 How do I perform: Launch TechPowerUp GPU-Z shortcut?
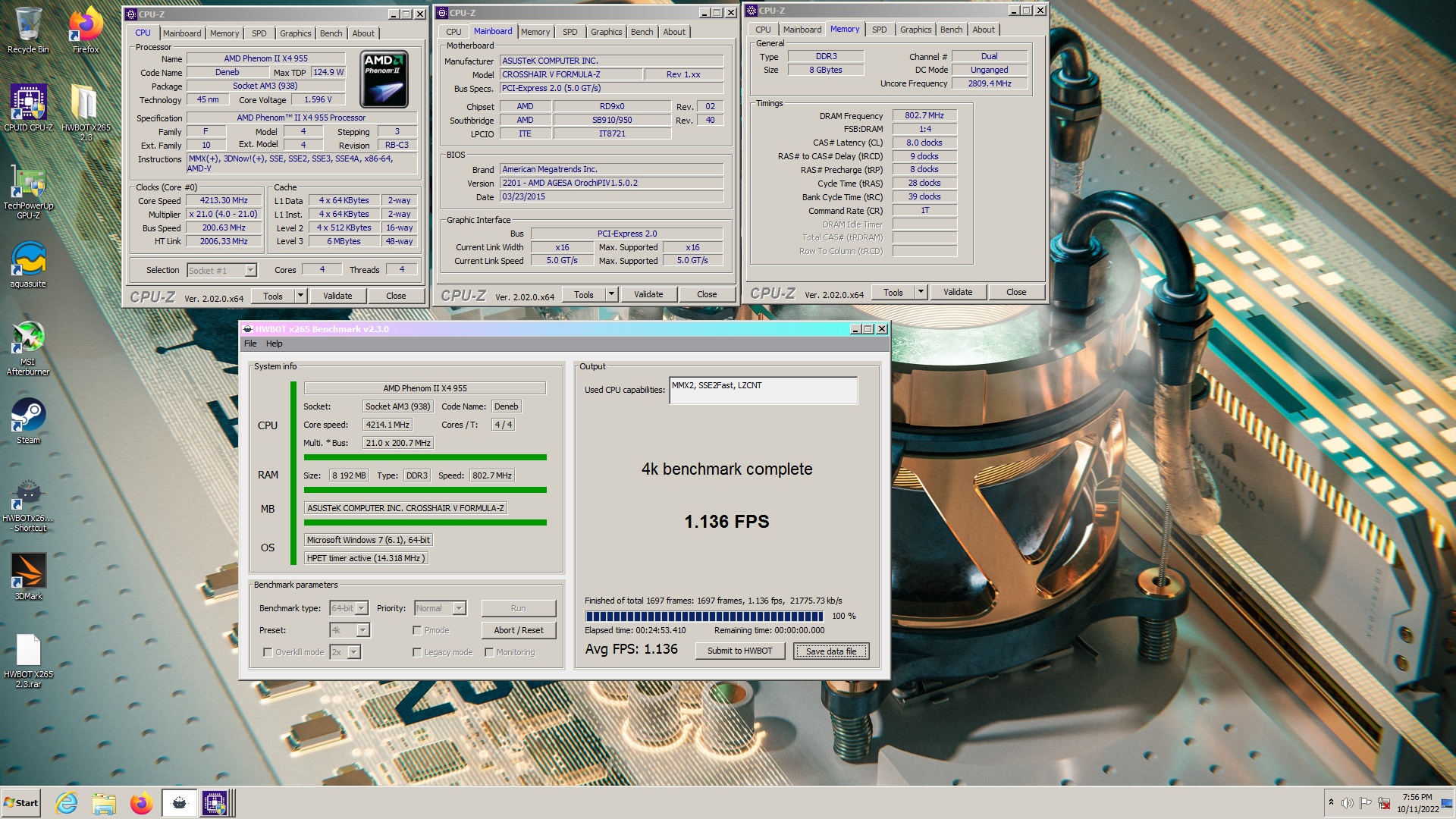click(28, 194)
